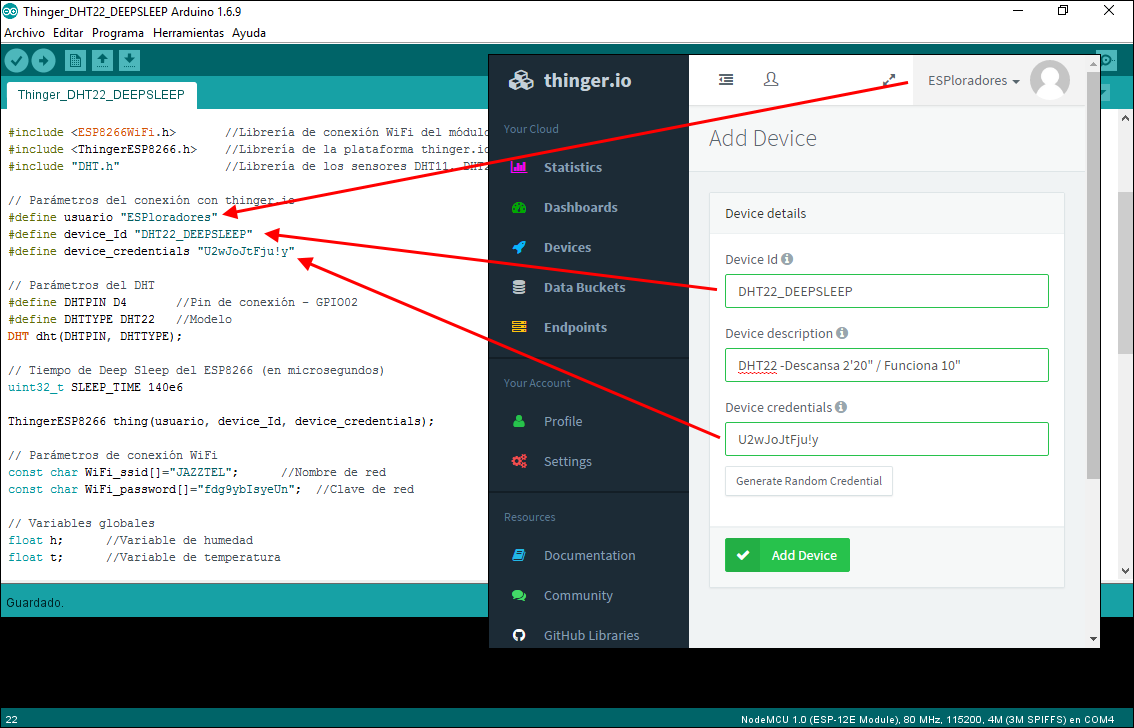Screen dimensions: 1134x728
Task: Click the Arduino Verify checkmark button
Action: point(17,61)
